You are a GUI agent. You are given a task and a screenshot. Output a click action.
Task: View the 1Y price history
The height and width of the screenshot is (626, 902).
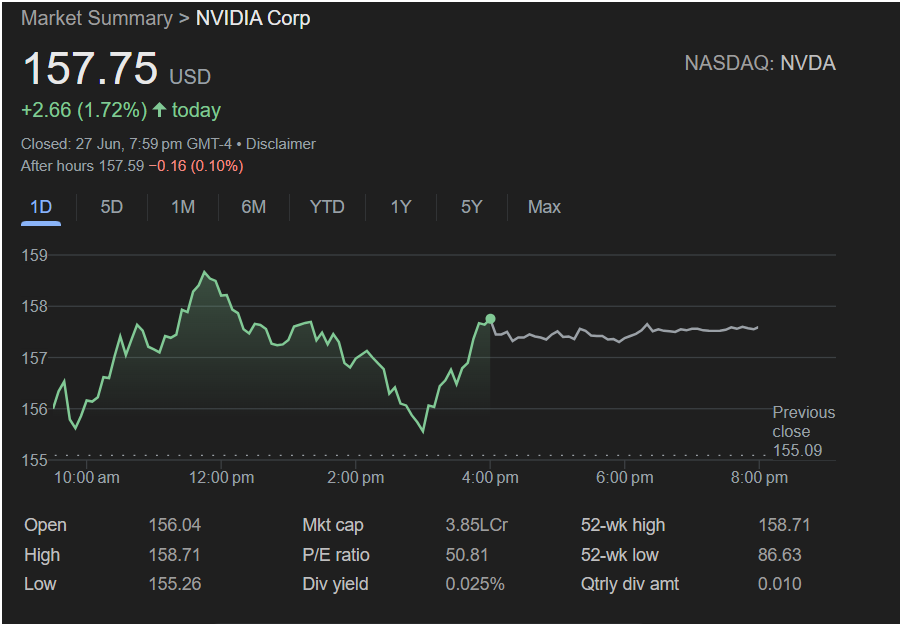(x=400, y=207)
